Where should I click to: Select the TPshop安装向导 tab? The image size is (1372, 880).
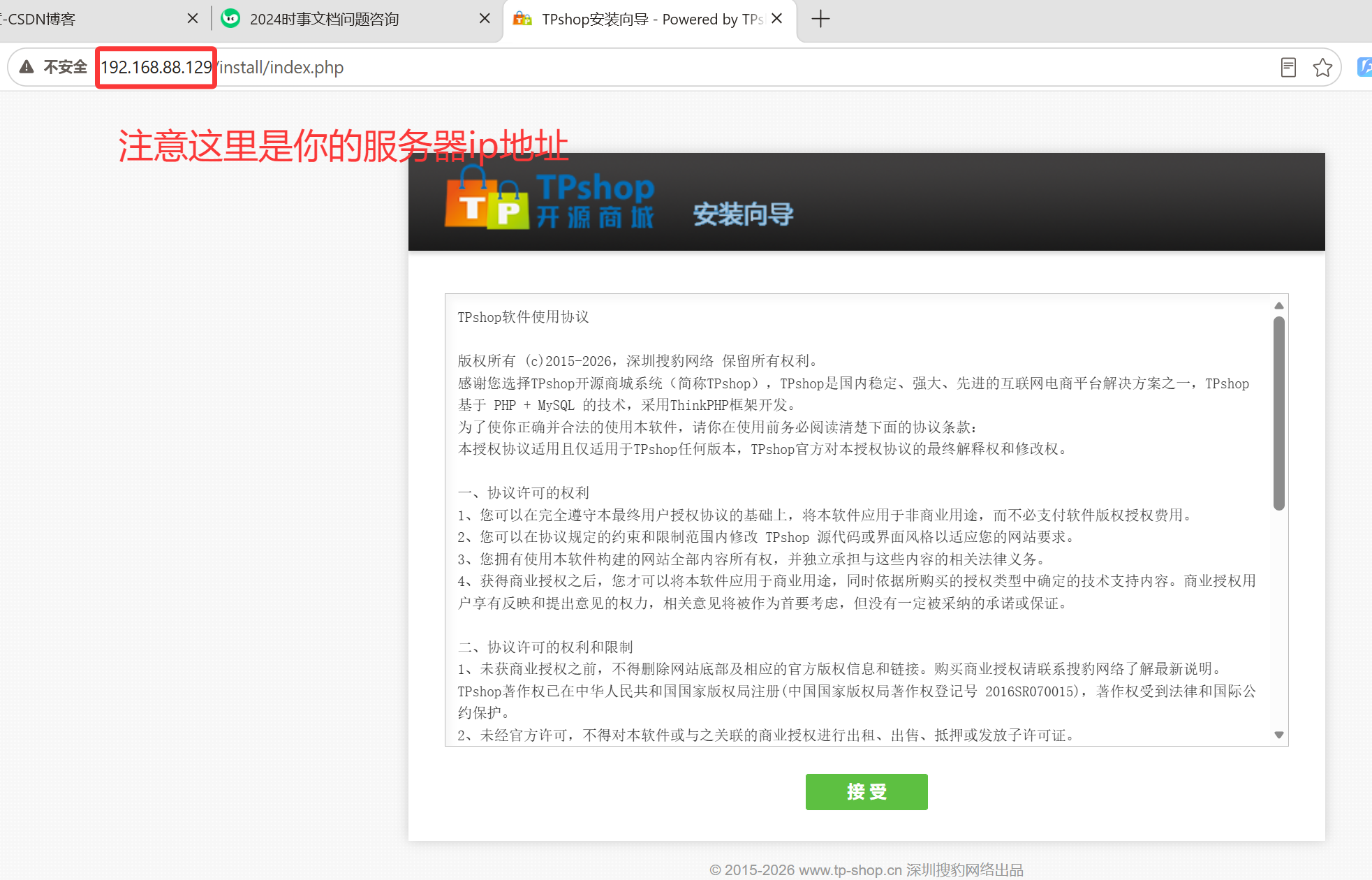(x=649, y=20)
